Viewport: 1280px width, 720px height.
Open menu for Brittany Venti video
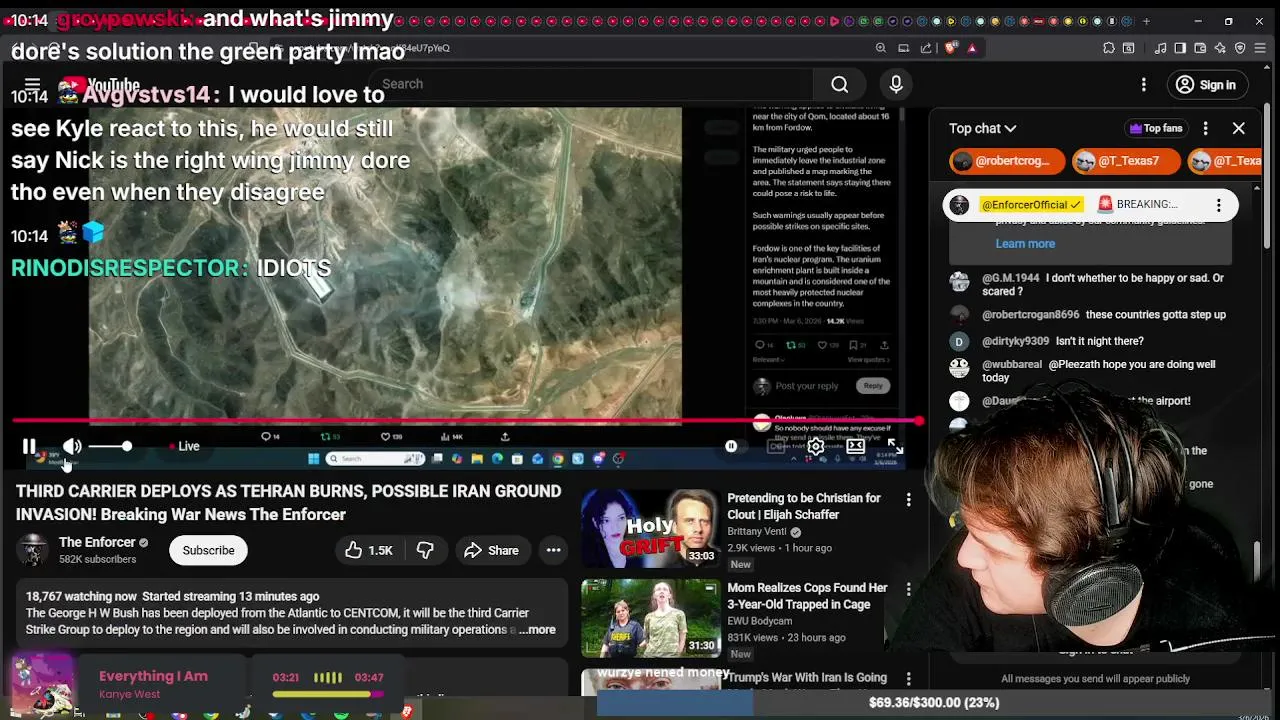pyautogui.click(x=908, y=499)
